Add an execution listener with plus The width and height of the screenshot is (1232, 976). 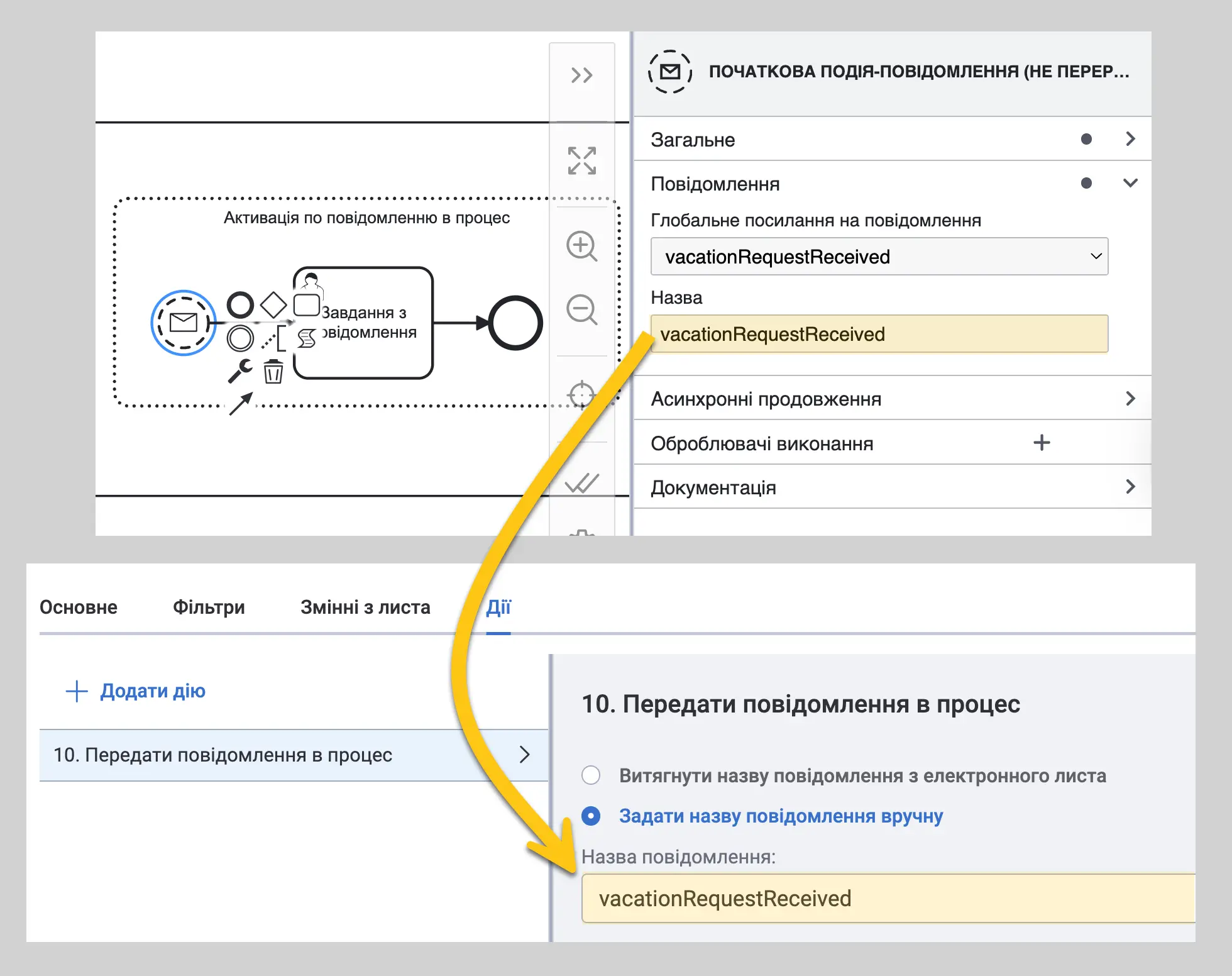click(1042, 443)
